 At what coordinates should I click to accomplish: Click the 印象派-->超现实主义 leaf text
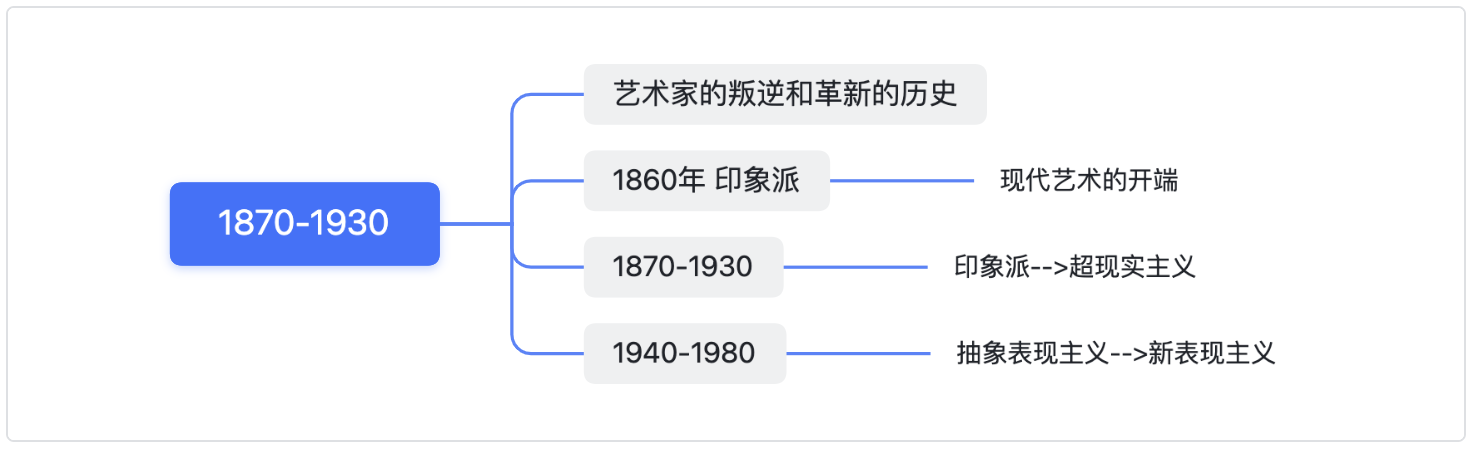pyautogui.click(x=1075, y=267)
